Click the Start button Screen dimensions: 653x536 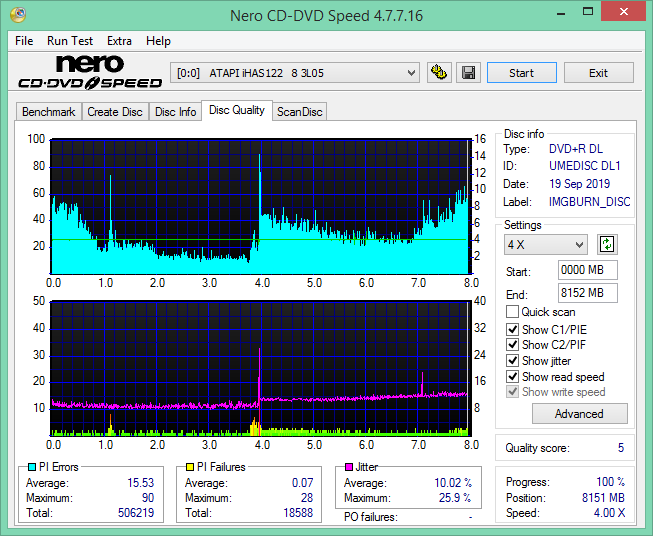click(x=522, y=73)
